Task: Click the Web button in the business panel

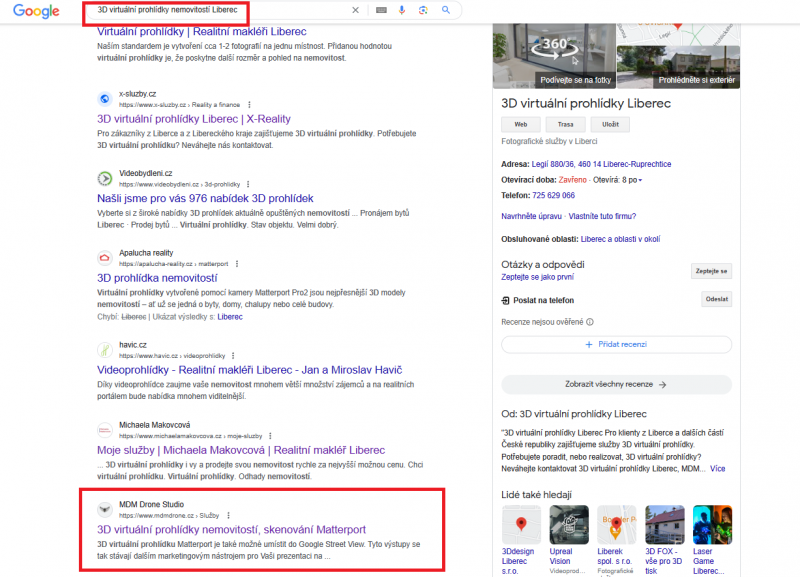Action: (x=521, y=124)
